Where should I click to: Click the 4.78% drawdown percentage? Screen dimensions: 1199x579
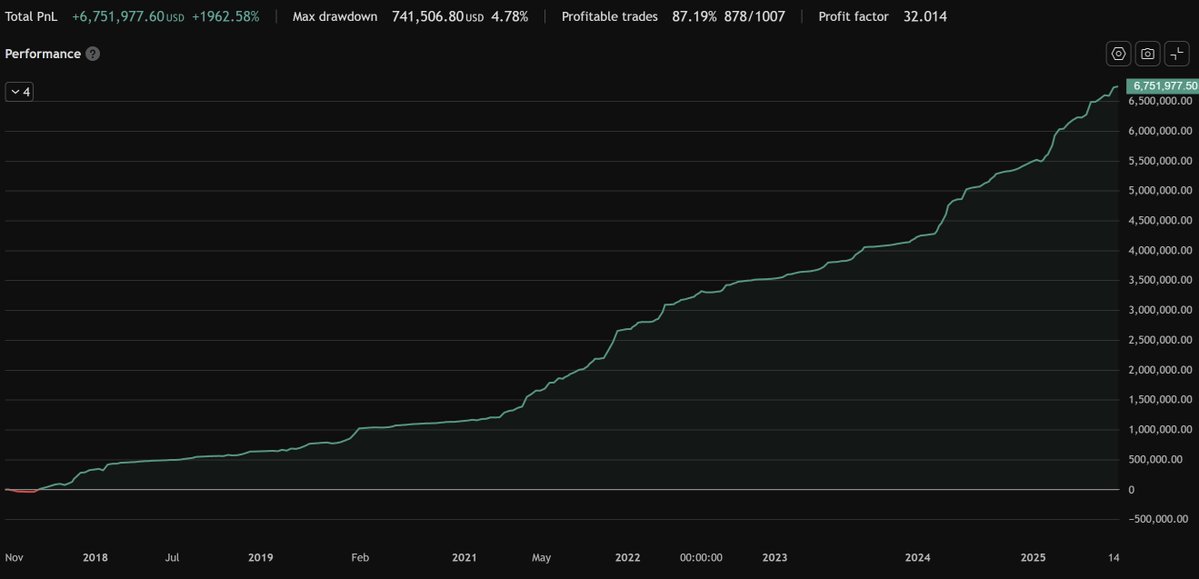[509, 16]
